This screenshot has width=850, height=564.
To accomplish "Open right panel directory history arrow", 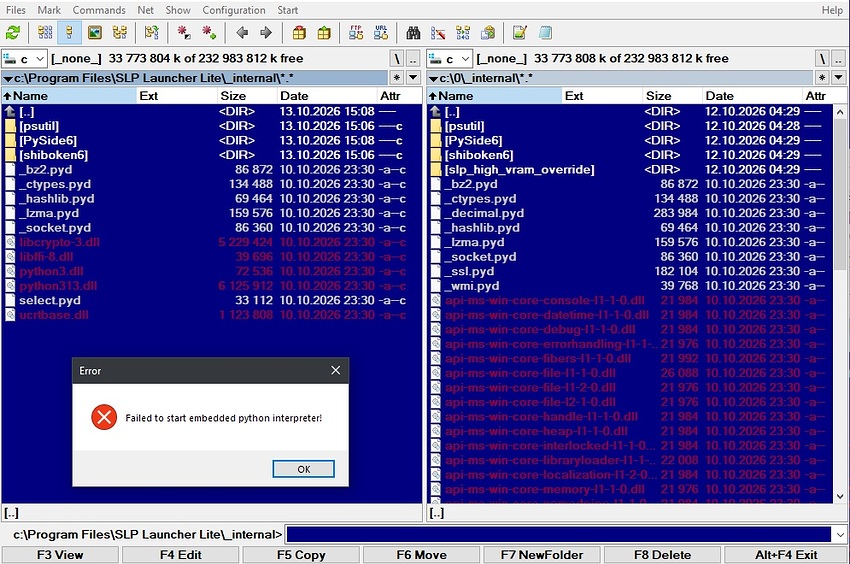I will (x=839, y=78).
